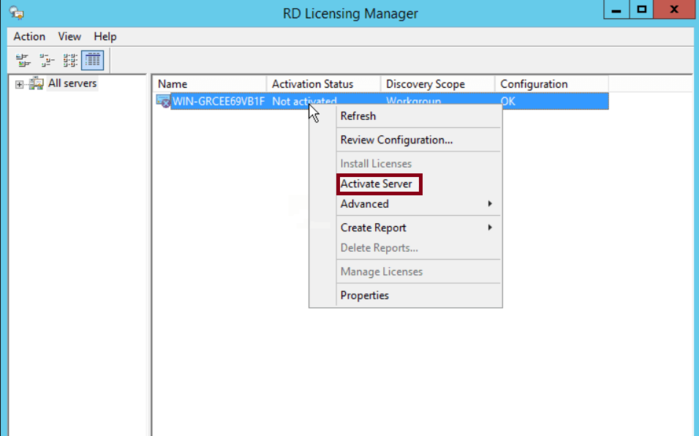699x436 pixels.
Task: Open the Help menu
Action: [x=105, y=37]
